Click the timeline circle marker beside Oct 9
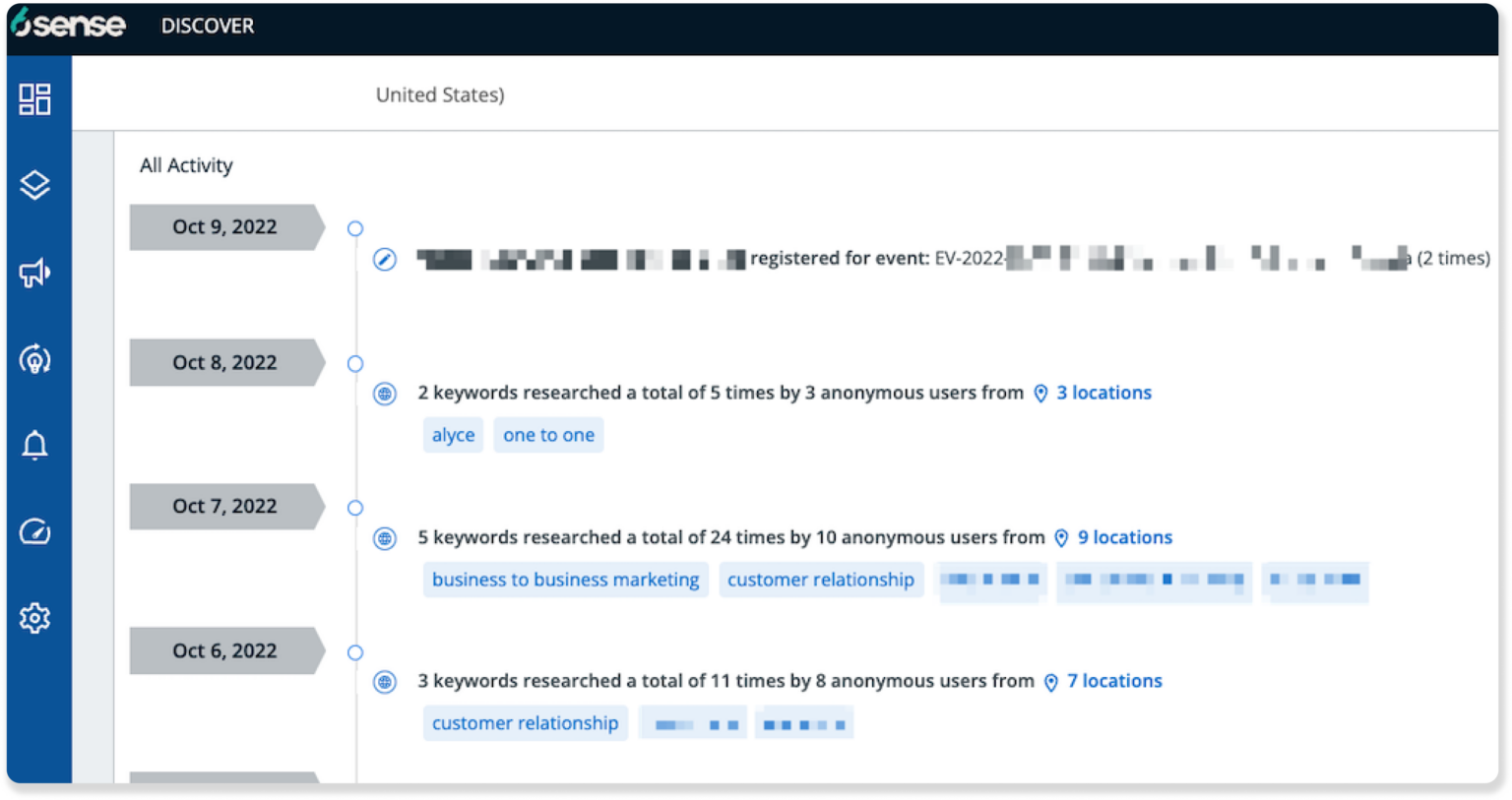Image resolution: width=1512 pixels, height=800 pixels. pos(355,227)
